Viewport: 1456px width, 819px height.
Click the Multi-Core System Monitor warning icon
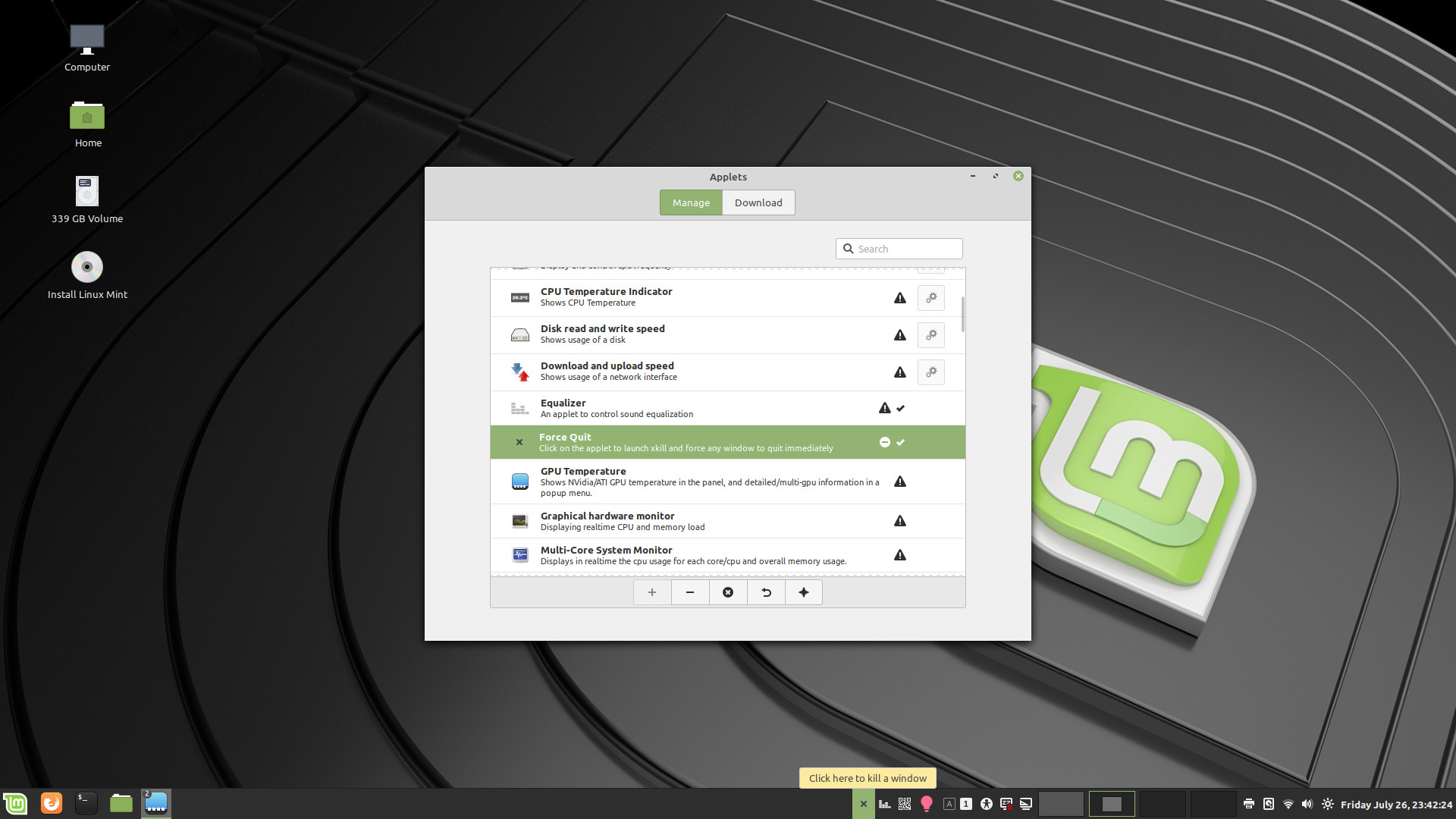pyautogui.click(x=899, y=555)
